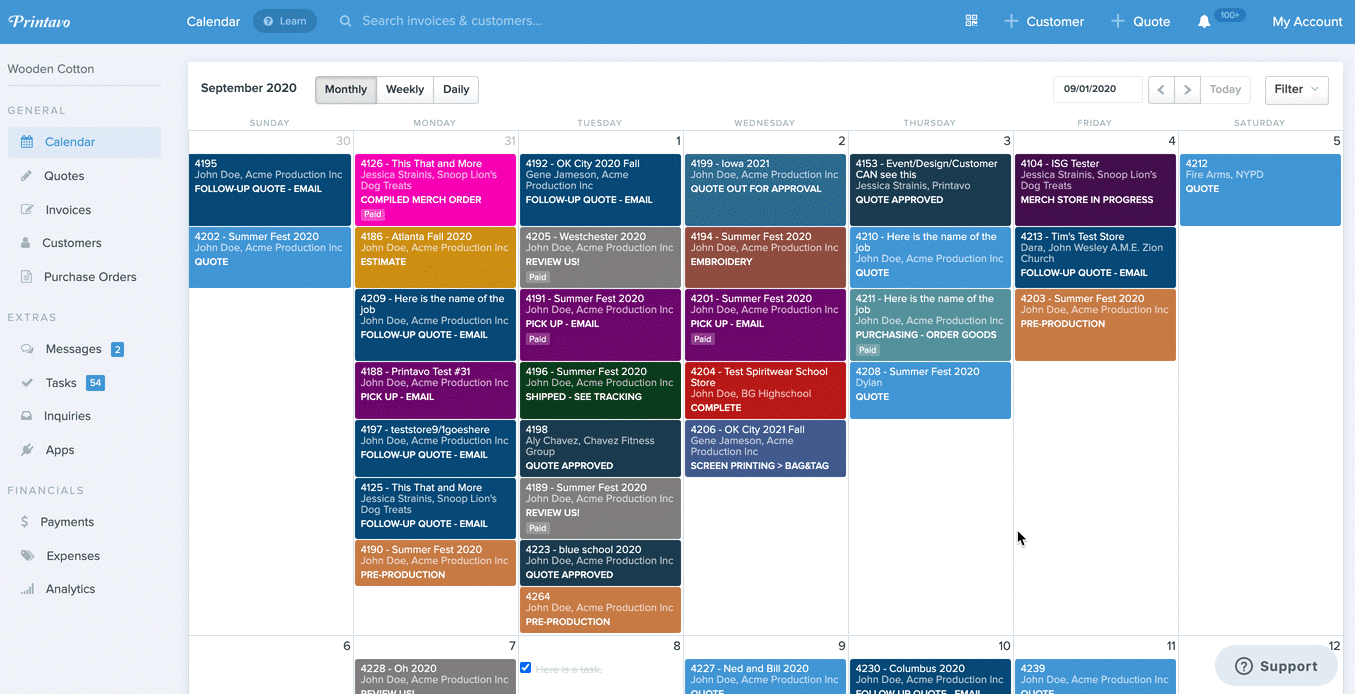Go to previous month arrow

click(1161, 89)
